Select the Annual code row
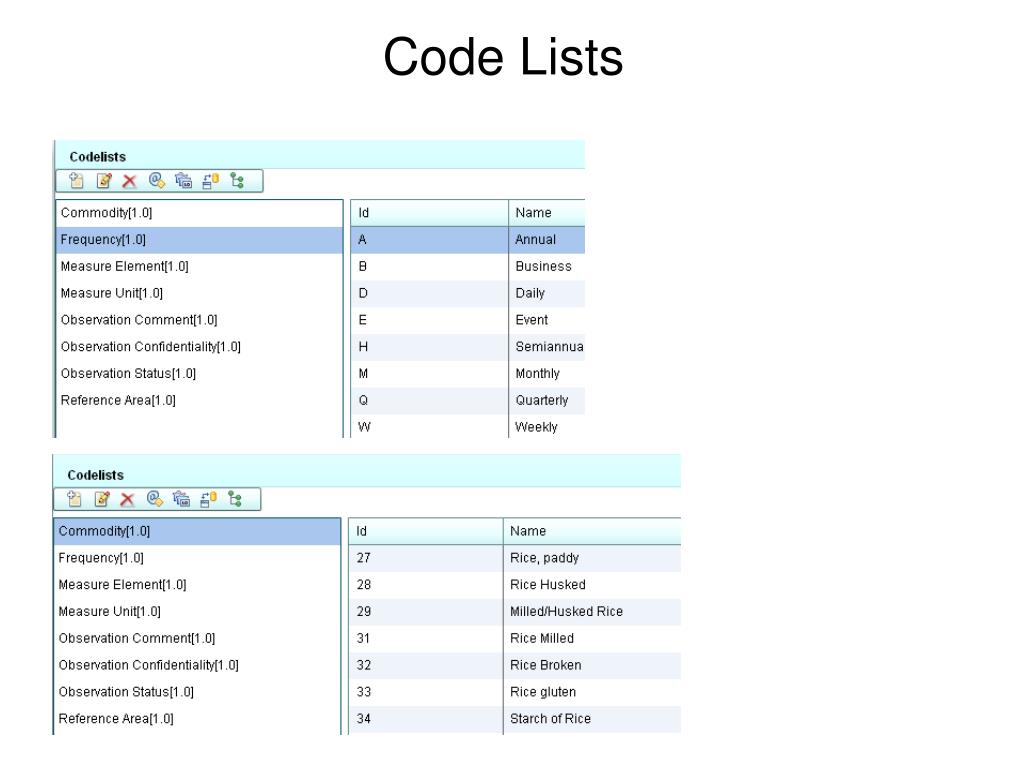1024x768 pixels. 468,240
